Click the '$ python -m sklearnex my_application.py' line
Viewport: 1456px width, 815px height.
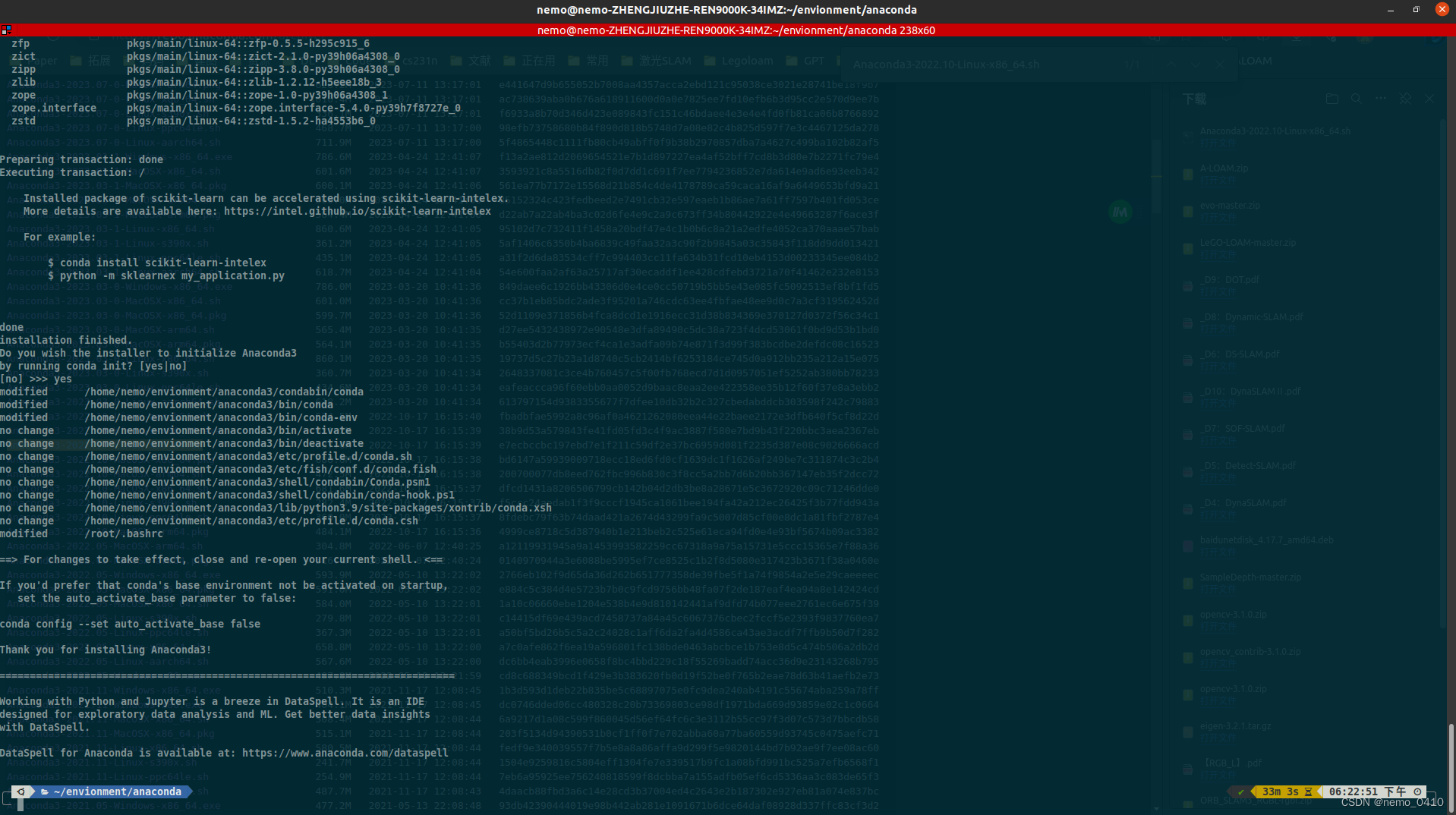pos(166,276)
